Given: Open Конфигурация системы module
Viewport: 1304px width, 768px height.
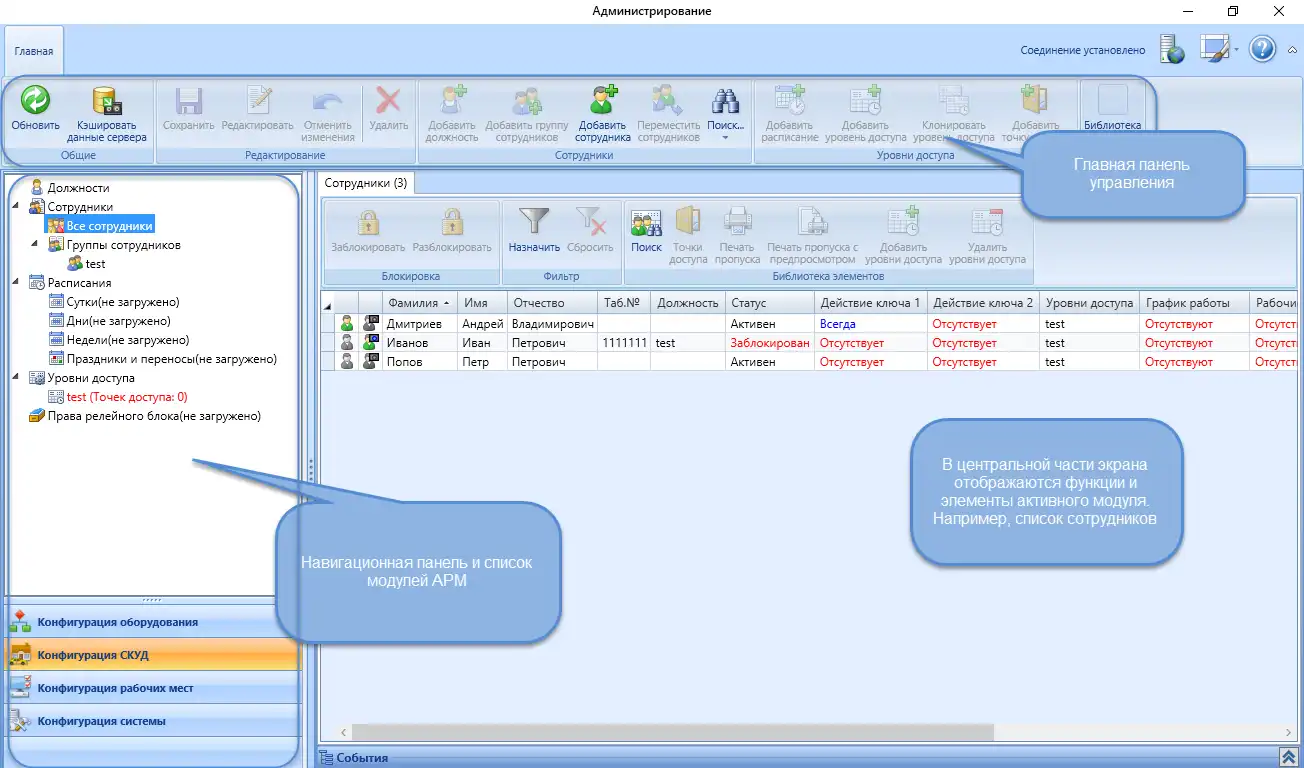Looking at the screenshot, I should click(152, 721).
